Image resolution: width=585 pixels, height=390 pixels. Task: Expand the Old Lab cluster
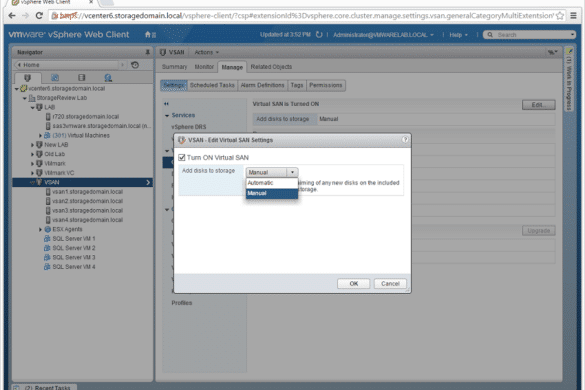[x=32, y=154]
